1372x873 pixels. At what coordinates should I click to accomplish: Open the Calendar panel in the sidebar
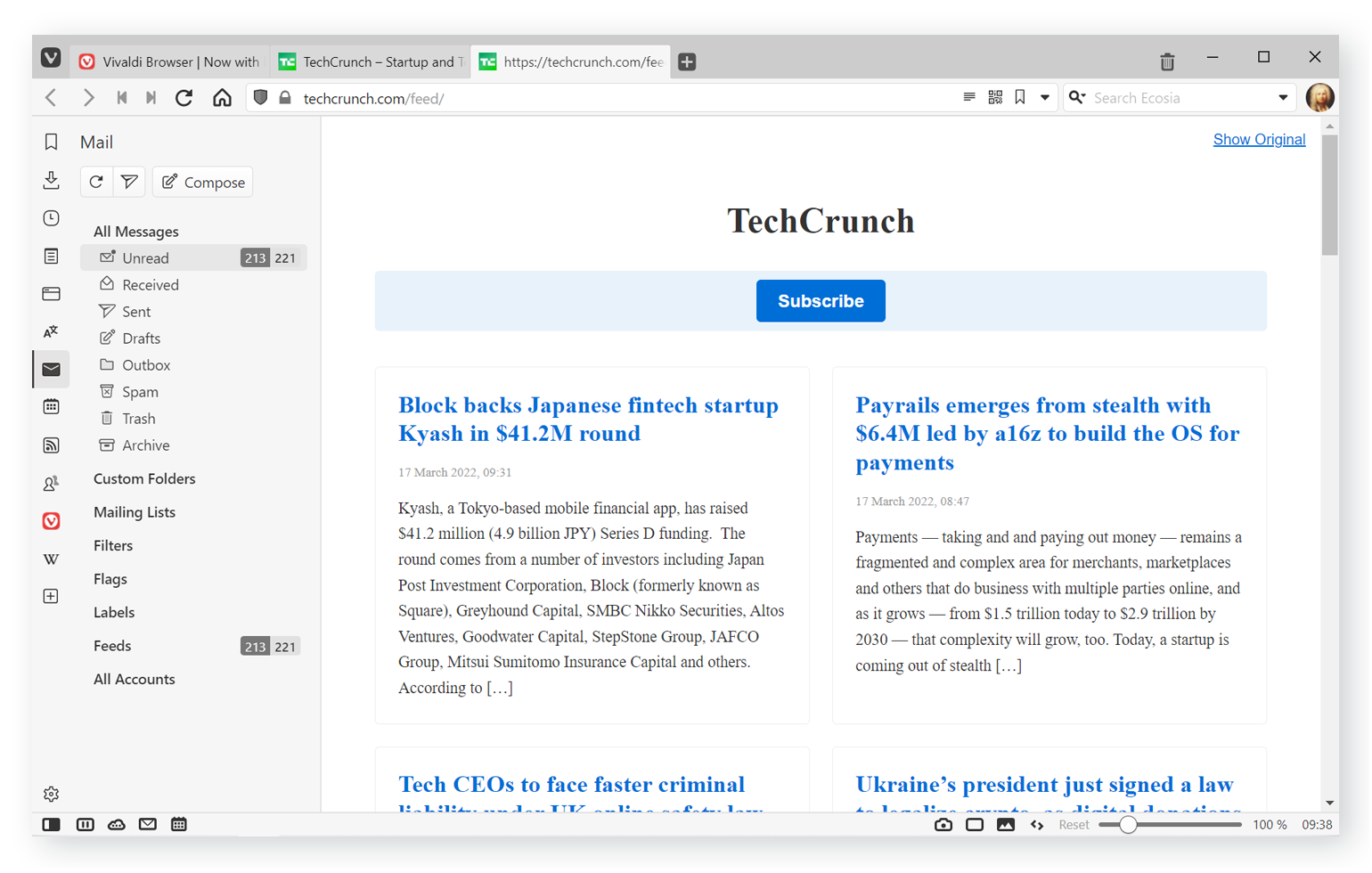coord(51,407)
